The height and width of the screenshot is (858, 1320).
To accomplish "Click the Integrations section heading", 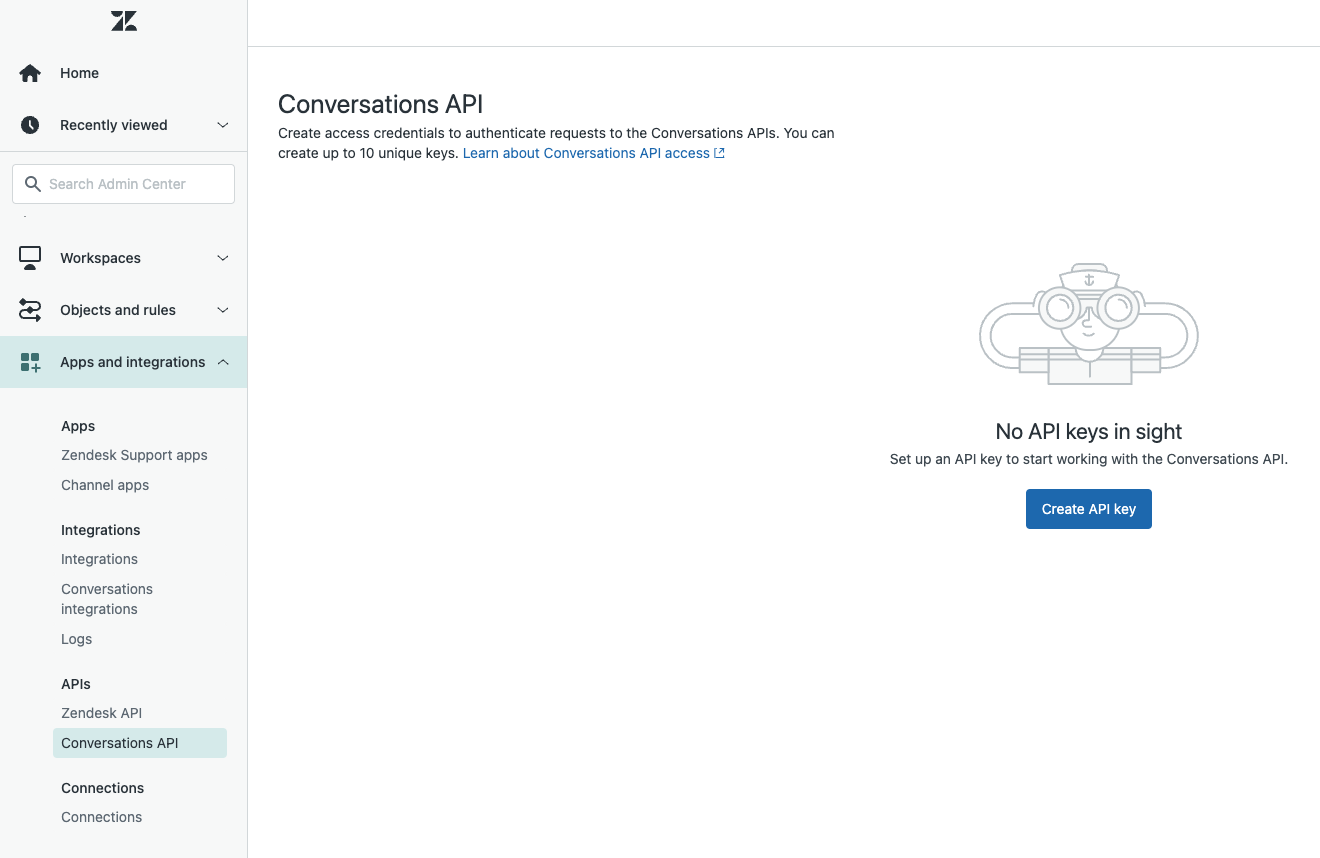I will pos(100,530).
